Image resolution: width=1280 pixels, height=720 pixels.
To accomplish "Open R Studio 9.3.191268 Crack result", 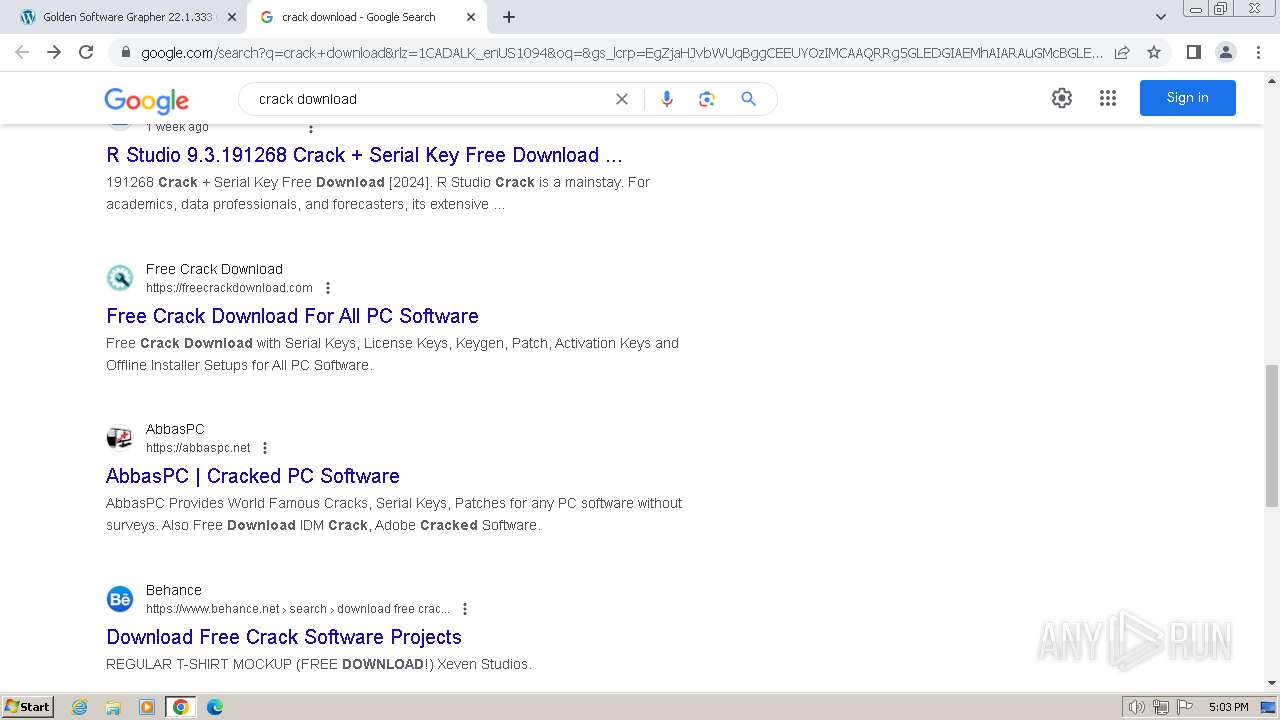I will [x=364, y=155].
